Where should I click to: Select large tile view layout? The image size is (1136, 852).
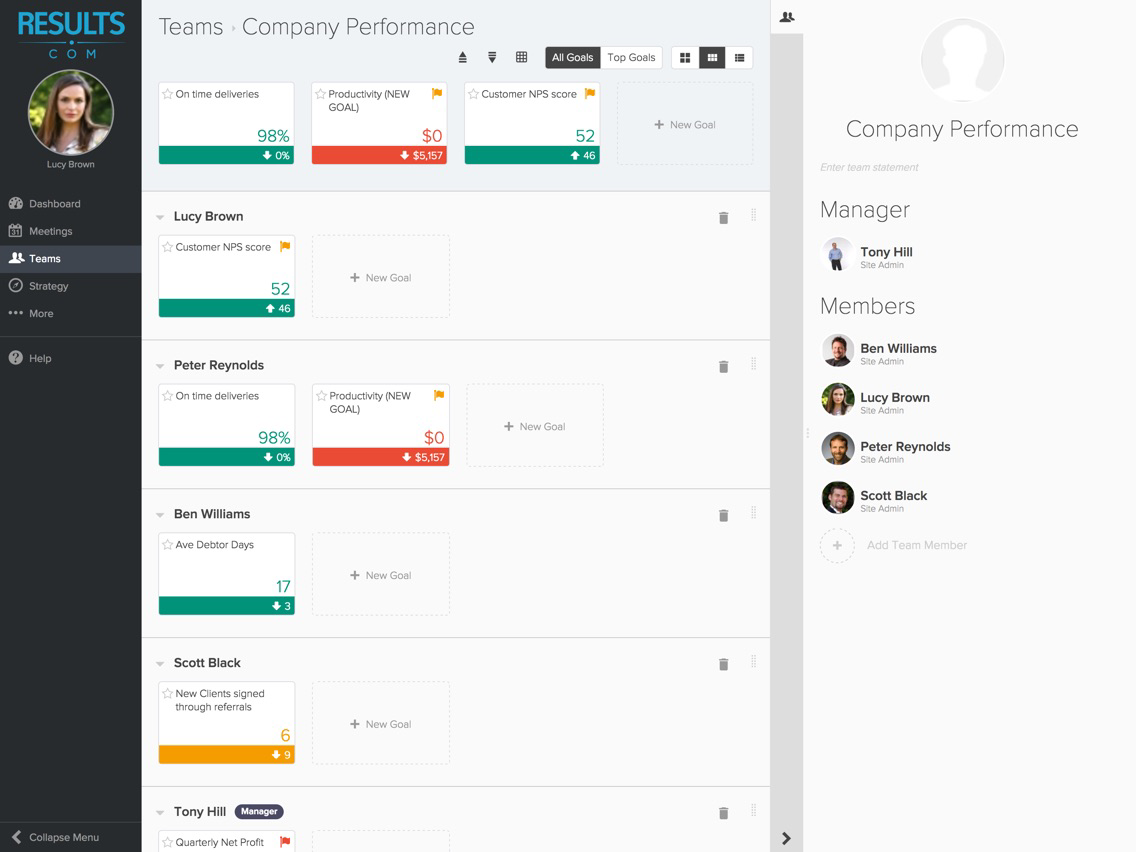685,58
